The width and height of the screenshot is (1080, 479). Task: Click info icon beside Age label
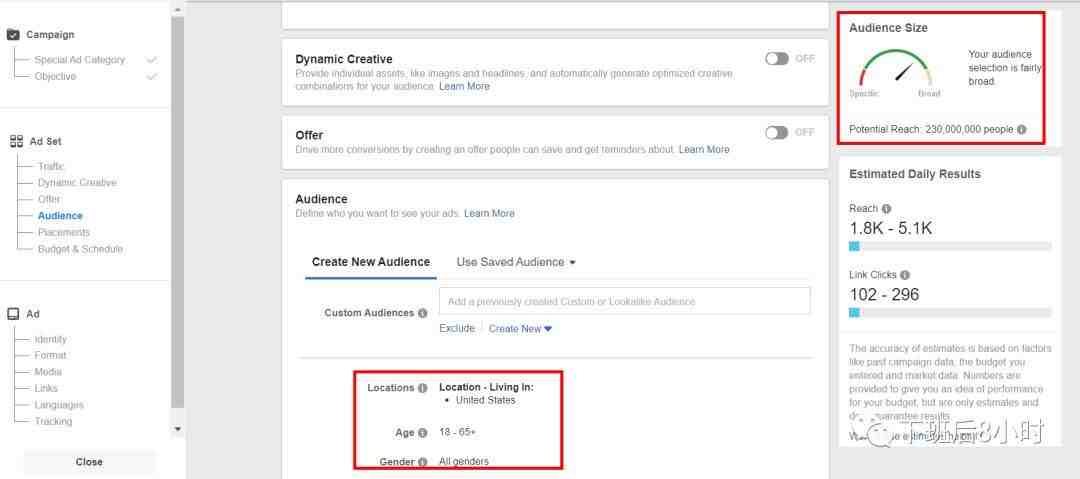point(423,433)
